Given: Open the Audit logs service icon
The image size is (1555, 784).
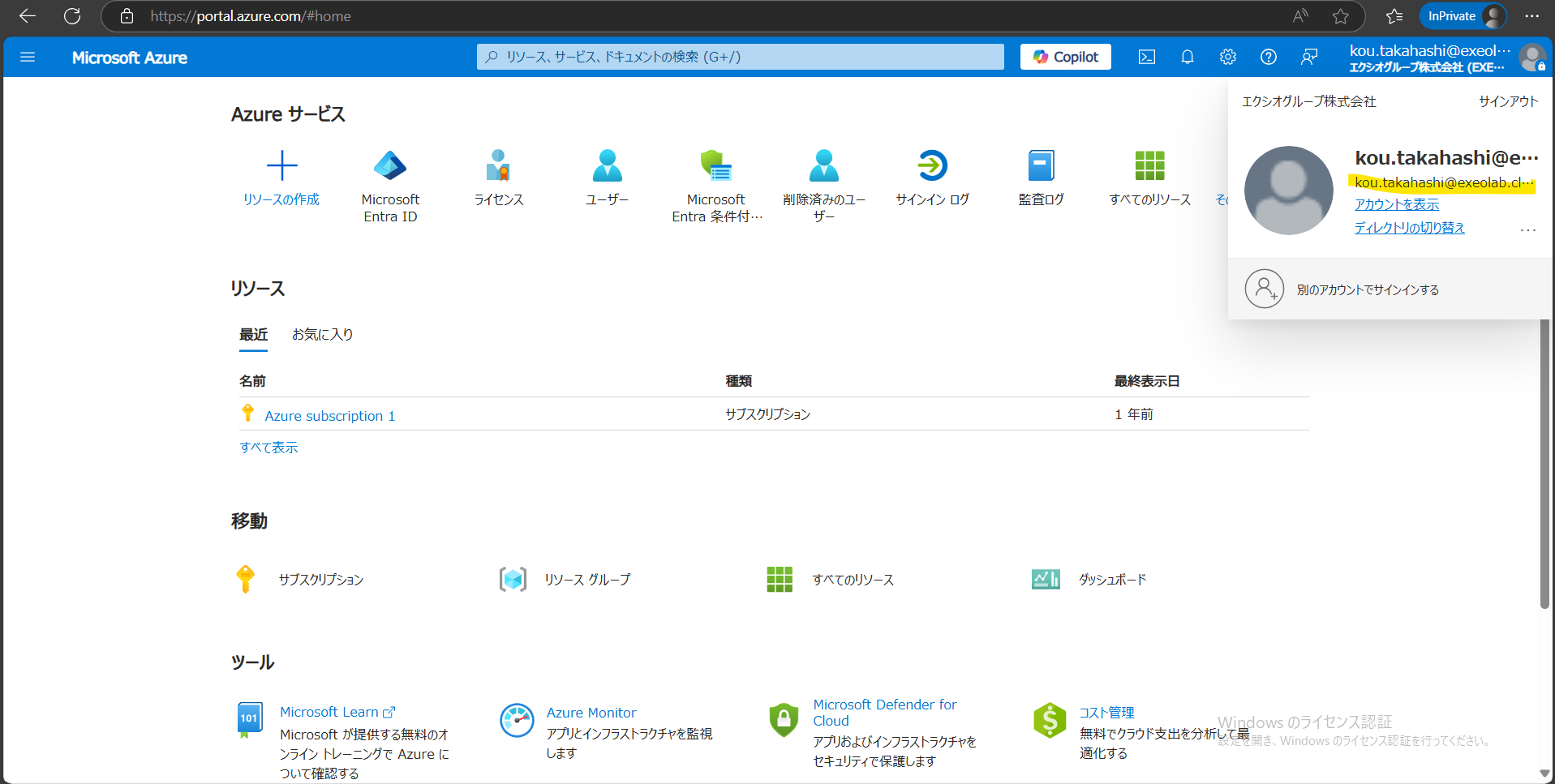Looking at the screenshot, I should tap(1041, 166).
